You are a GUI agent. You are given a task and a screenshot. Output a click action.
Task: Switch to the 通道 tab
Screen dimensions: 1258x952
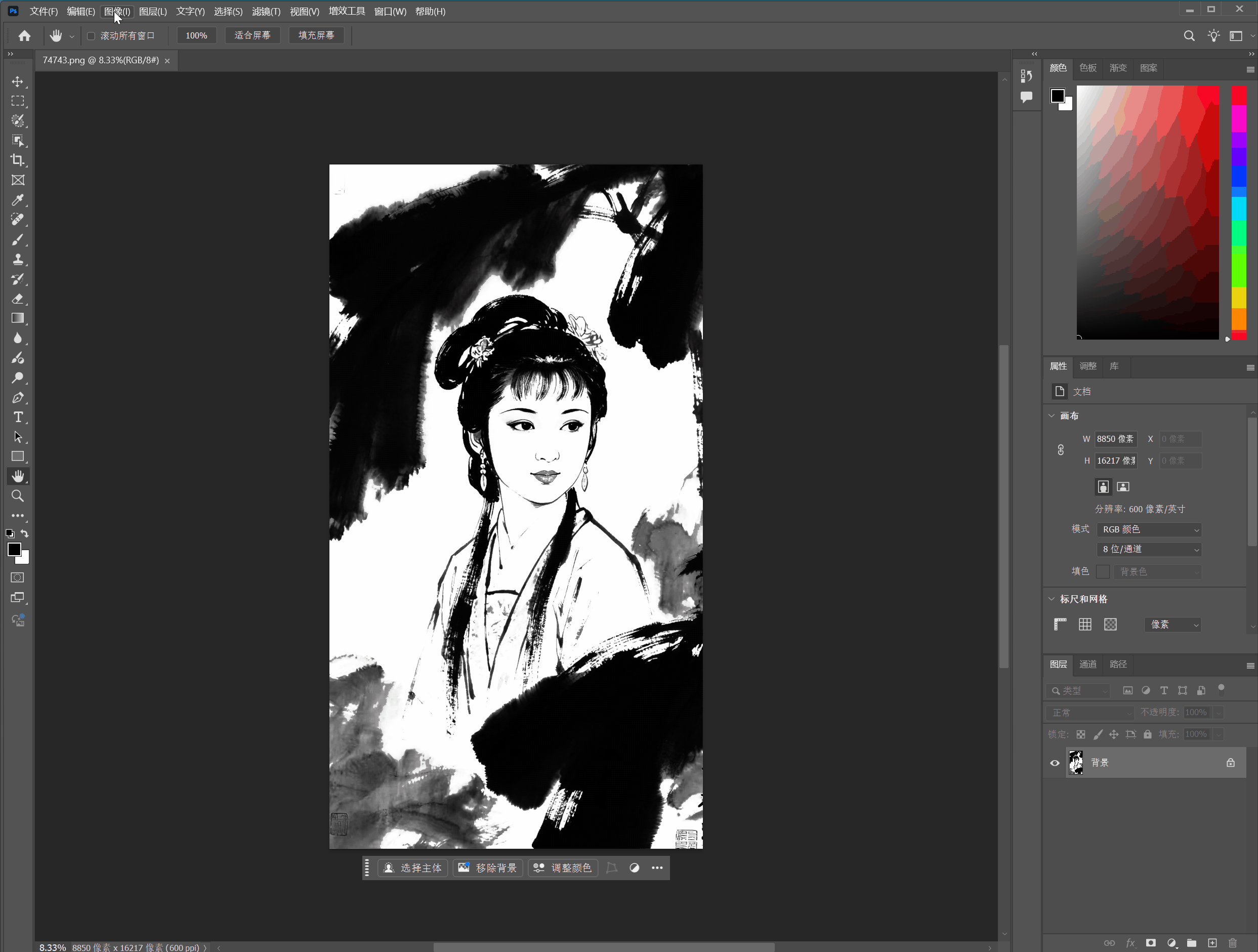(1088, 664)
